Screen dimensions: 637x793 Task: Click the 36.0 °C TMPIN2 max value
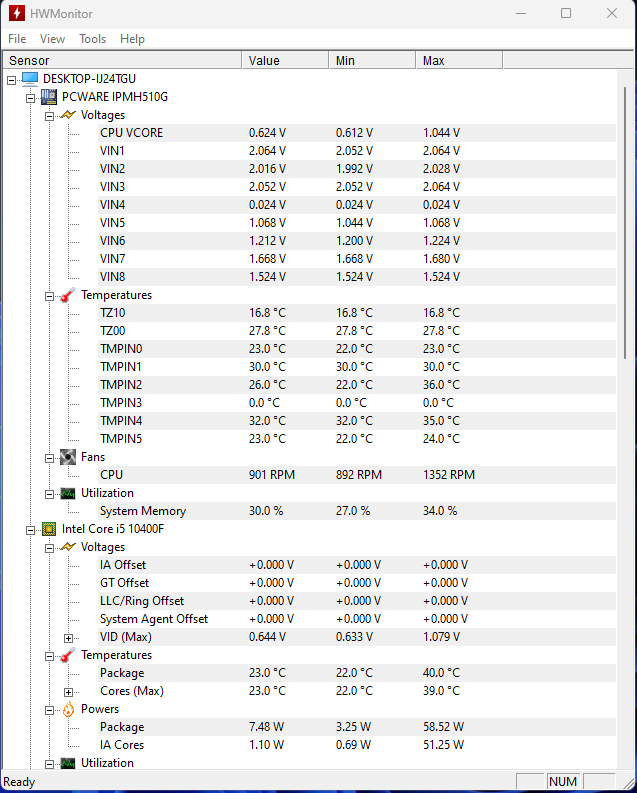click(x=441, y=385)
